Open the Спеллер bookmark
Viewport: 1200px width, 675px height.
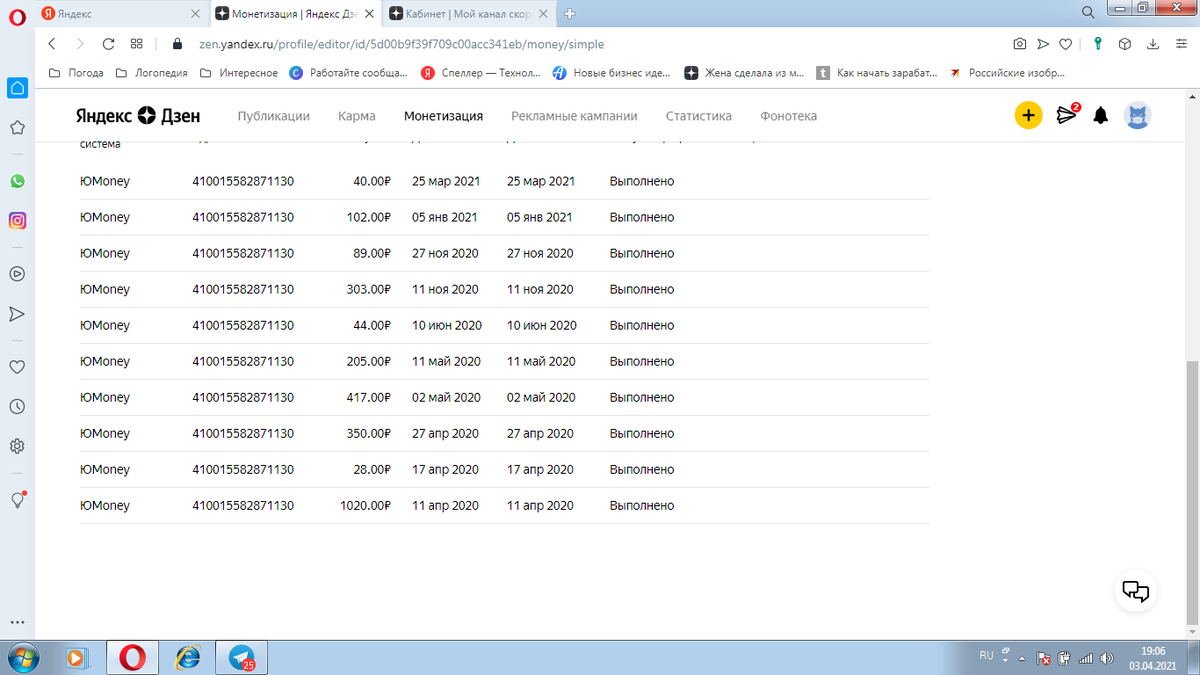[x=481, y=73]
